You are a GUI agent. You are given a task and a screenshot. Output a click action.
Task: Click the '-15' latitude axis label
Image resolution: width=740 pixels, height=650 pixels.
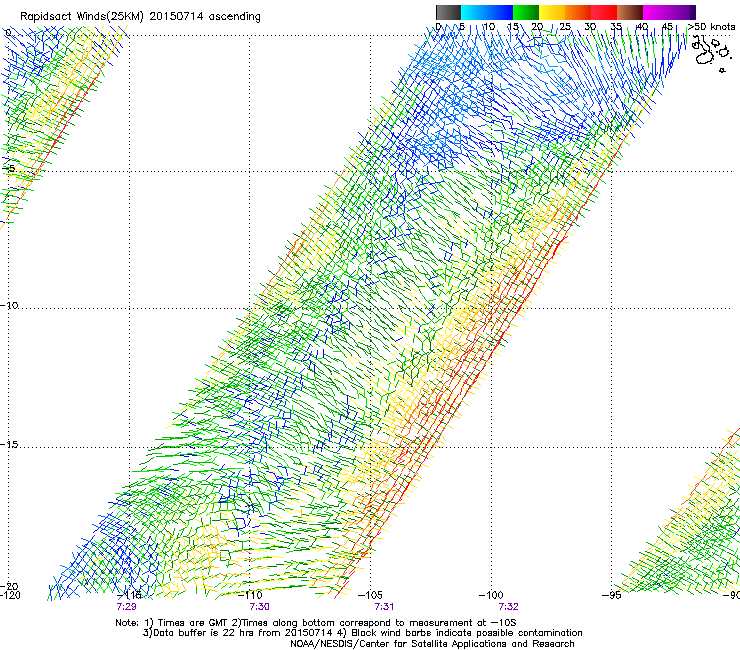pos(9,444)
